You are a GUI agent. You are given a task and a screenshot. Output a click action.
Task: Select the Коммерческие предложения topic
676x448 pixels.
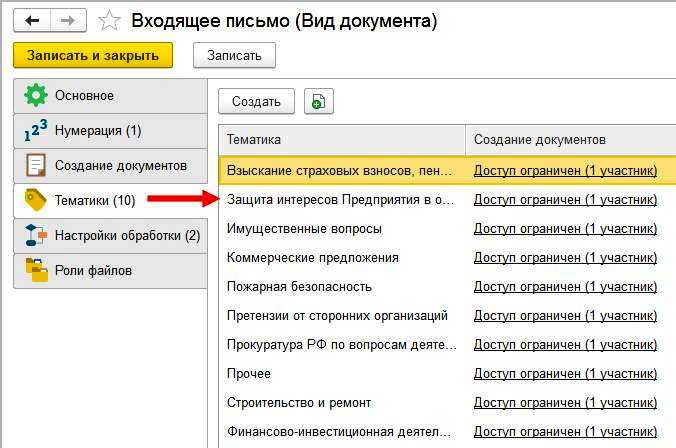pos(313,258)
